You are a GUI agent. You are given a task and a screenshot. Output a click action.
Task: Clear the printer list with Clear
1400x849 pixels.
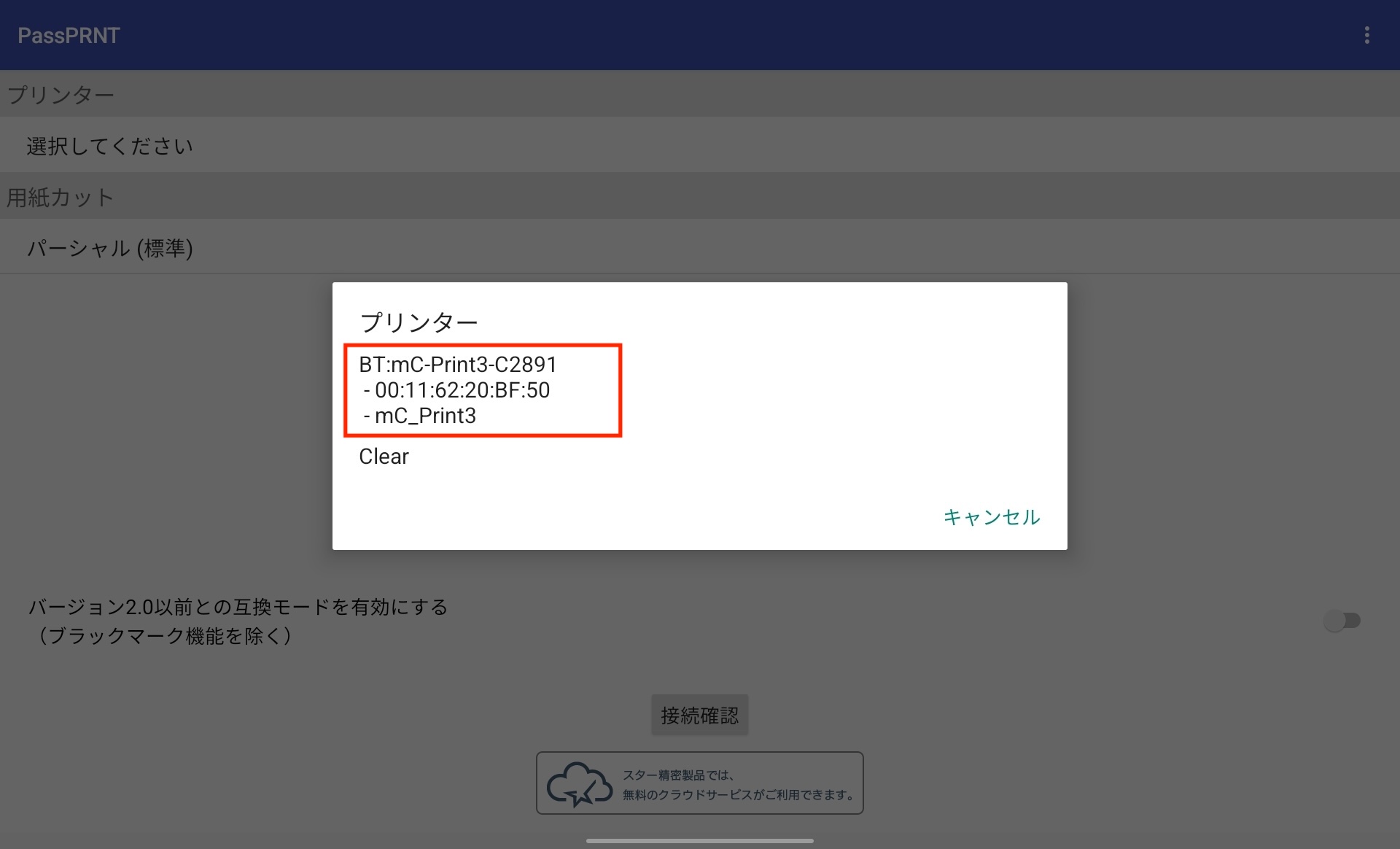click(x=384, y=457)
